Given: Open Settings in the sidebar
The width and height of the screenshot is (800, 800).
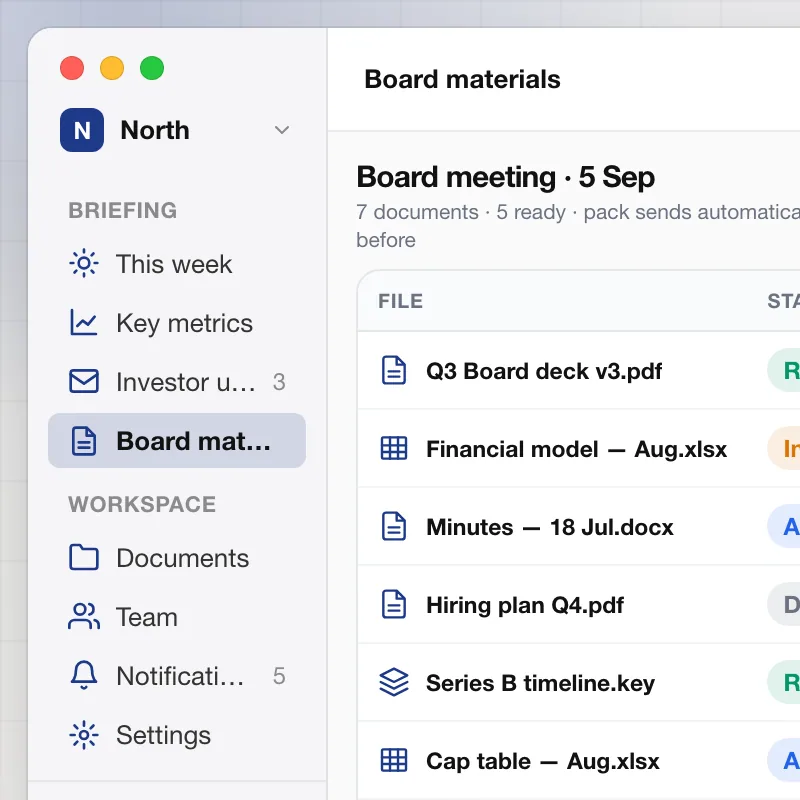Looking at the screenshot, I should (x=177, y=735).
